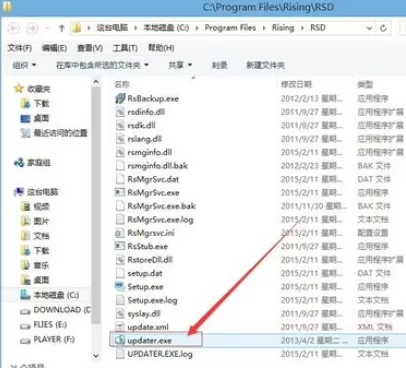Click the rslang.dll file icon

pyautogui.click(x=120, y=139)
